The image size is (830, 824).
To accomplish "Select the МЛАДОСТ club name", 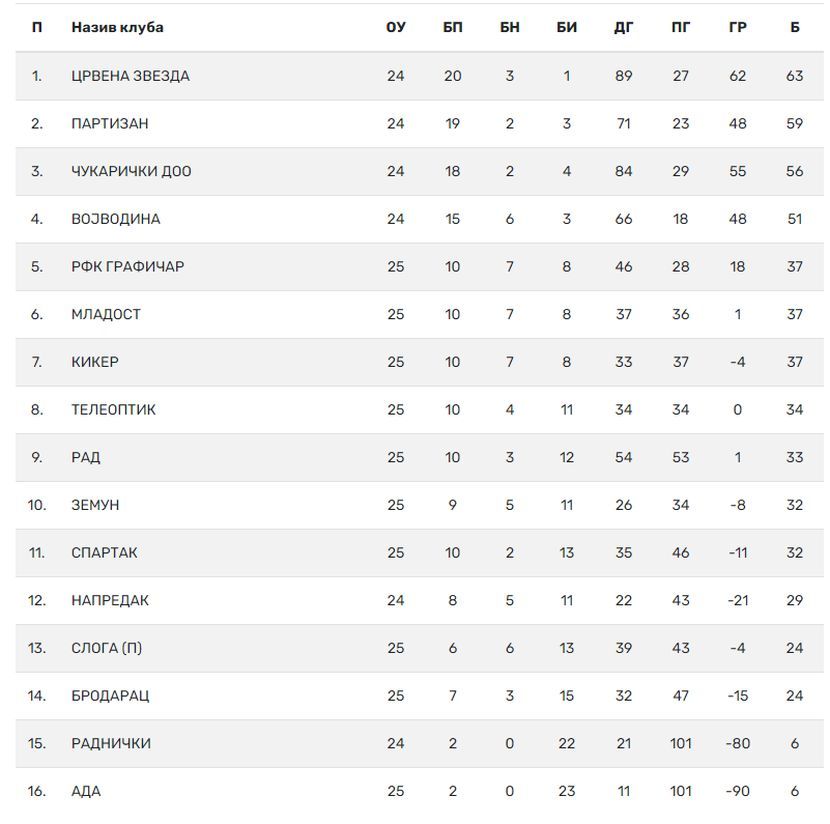I will pos(106,314).
